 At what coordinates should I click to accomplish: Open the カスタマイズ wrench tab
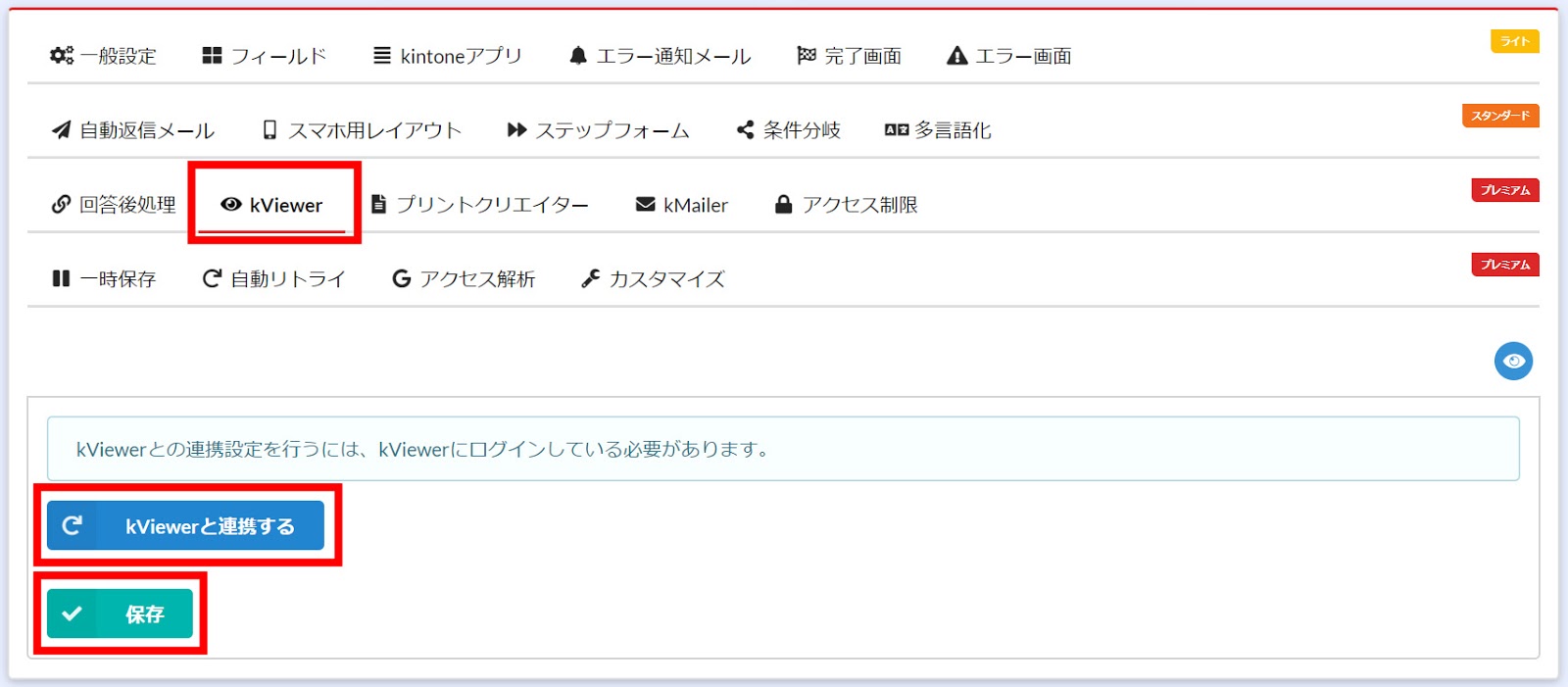(653, 279)
